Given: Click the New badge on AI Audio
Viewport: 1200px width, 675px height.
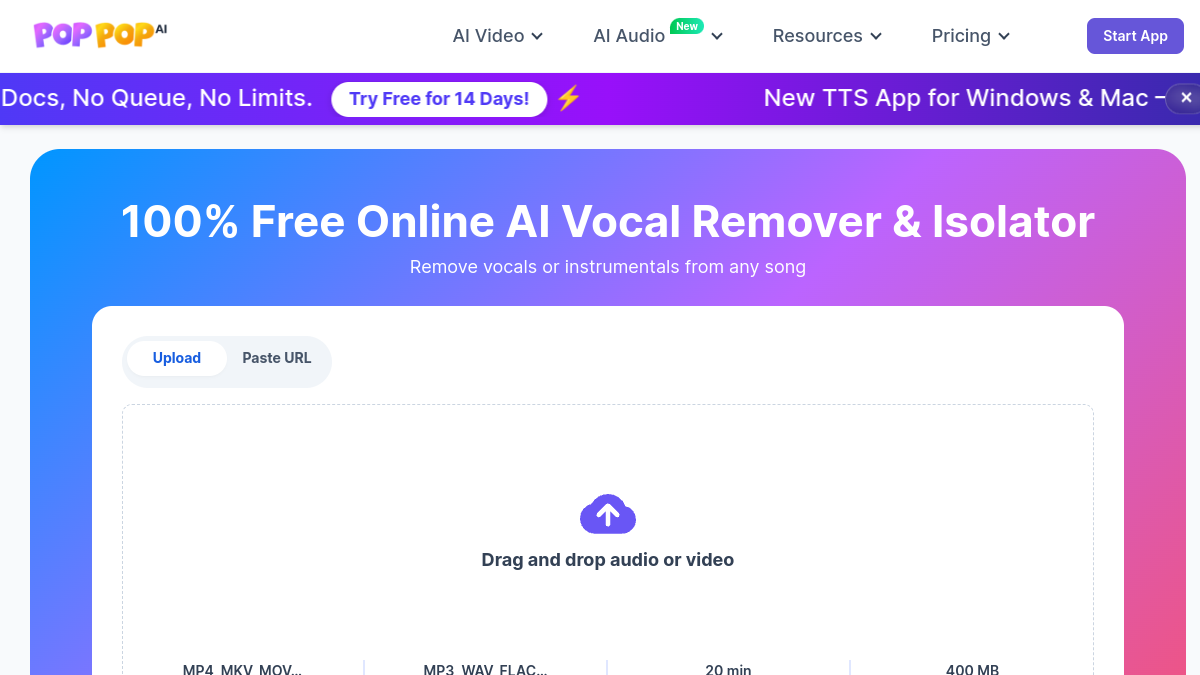Looking at the screenshot, I should (x=687, y=26).
